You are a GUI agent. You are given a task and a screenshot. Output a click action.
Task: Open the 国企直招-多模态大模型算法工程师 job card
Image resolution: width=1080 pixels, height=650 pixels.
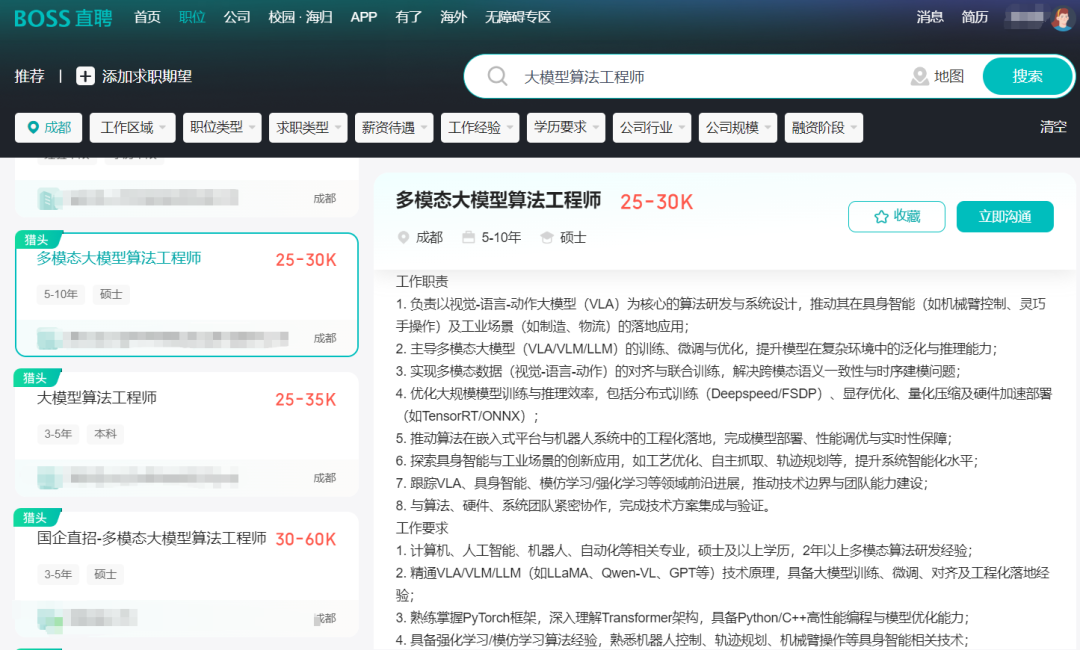(187, 574)
